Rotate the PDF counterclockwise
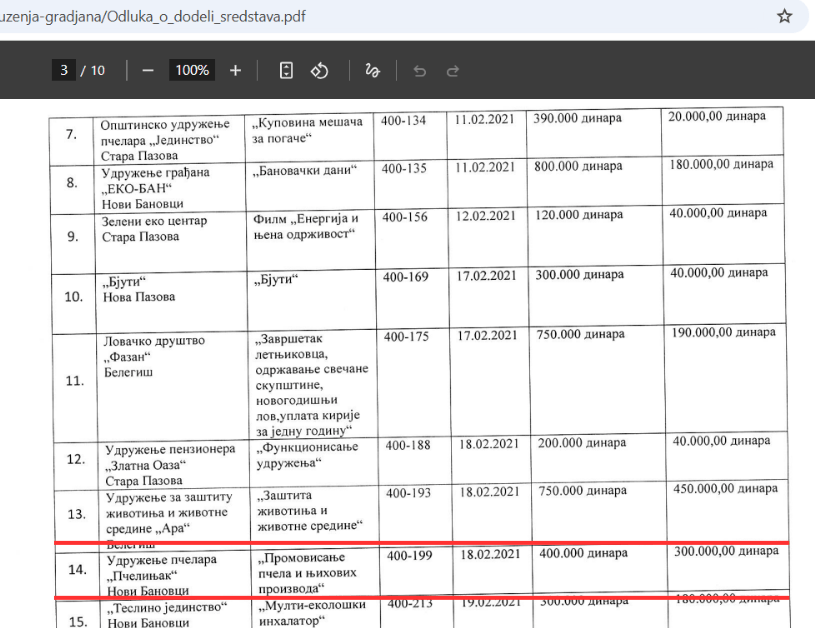This screenshot has height=628, width=815. (320, 70)
